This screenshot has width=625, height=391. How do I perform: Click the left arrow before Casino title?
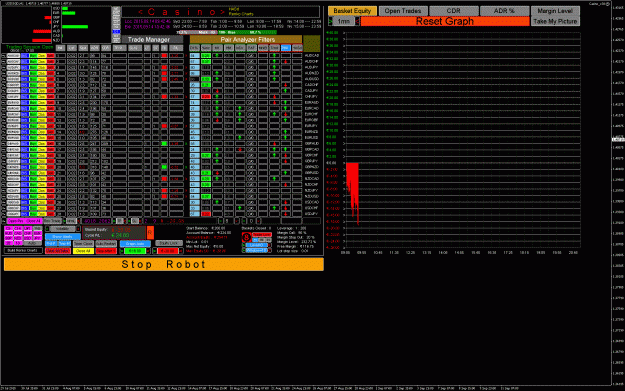coord(140,12)
